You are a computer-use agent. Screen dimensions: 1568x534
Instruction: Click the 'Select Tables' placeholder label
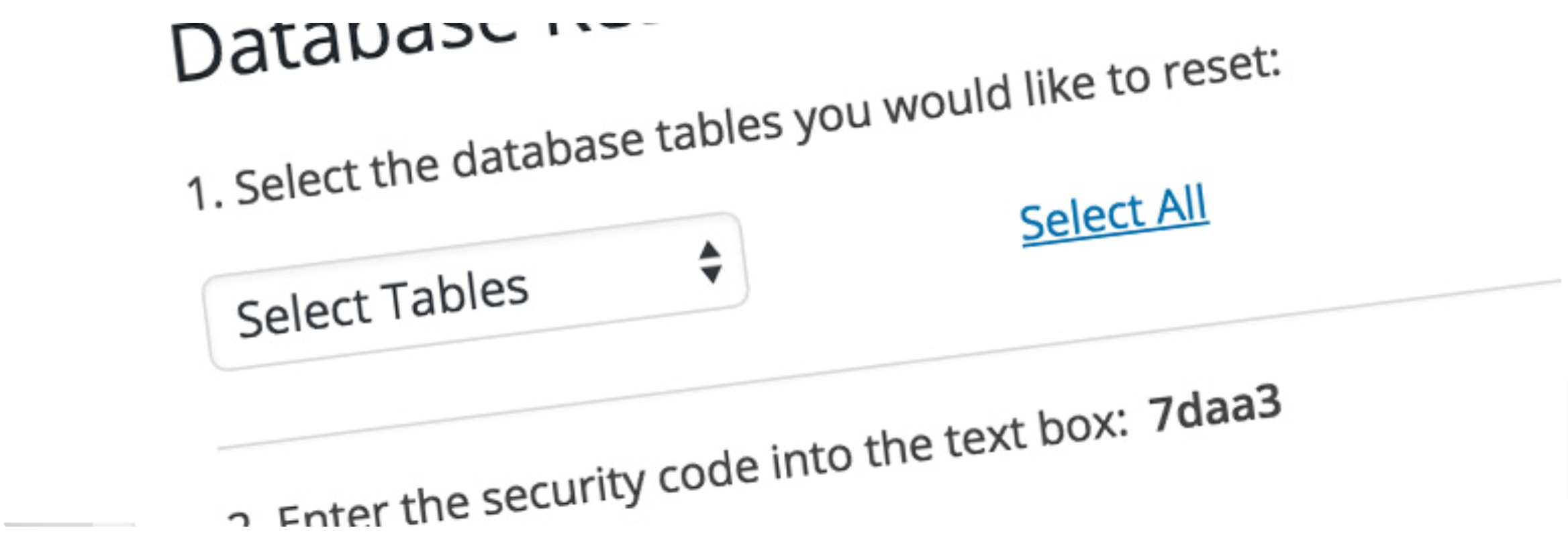[383, 305]
